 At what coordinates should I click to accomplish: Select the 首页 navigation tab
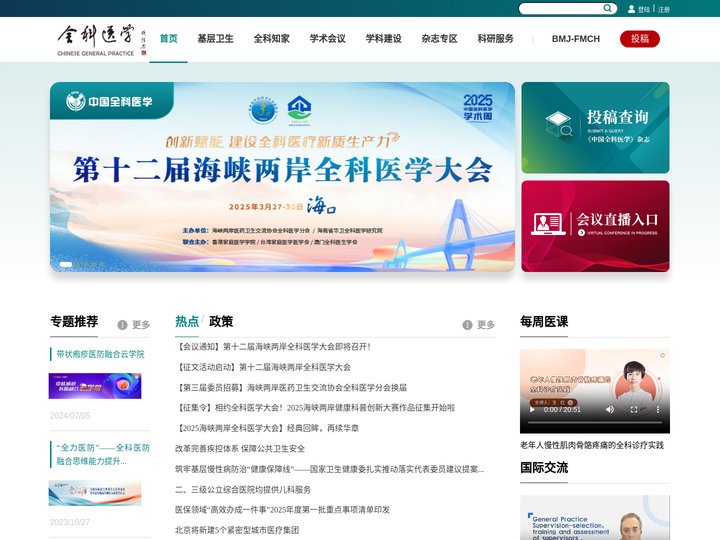[x=169, y=39]
